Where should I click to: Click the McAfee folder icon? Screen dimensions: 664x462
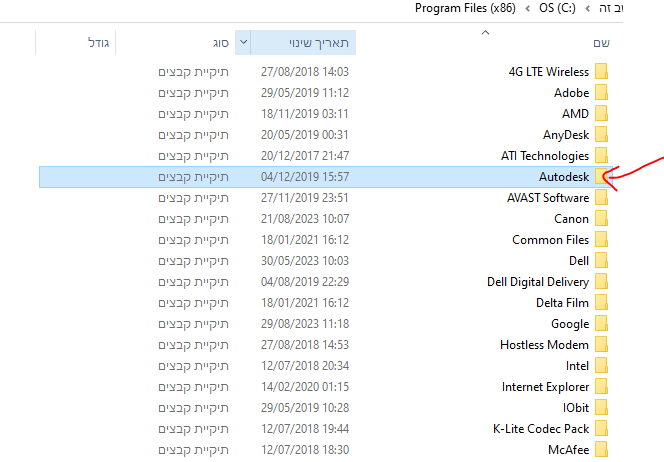[x=601, y=449]
